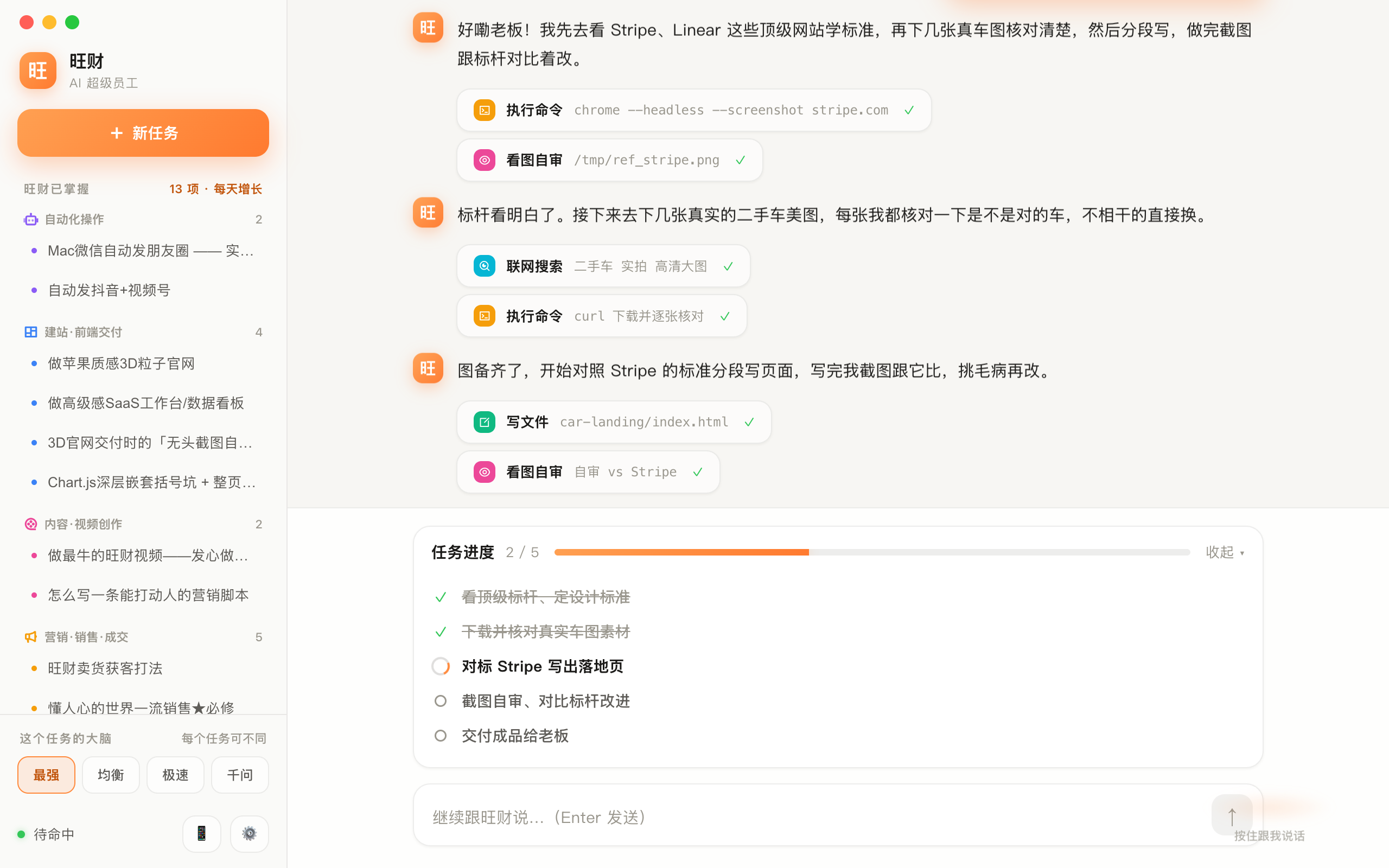This screenshot has height=868, width=1389.
Task: Click green checkmark on stripe.com command card
Action: 909,110
